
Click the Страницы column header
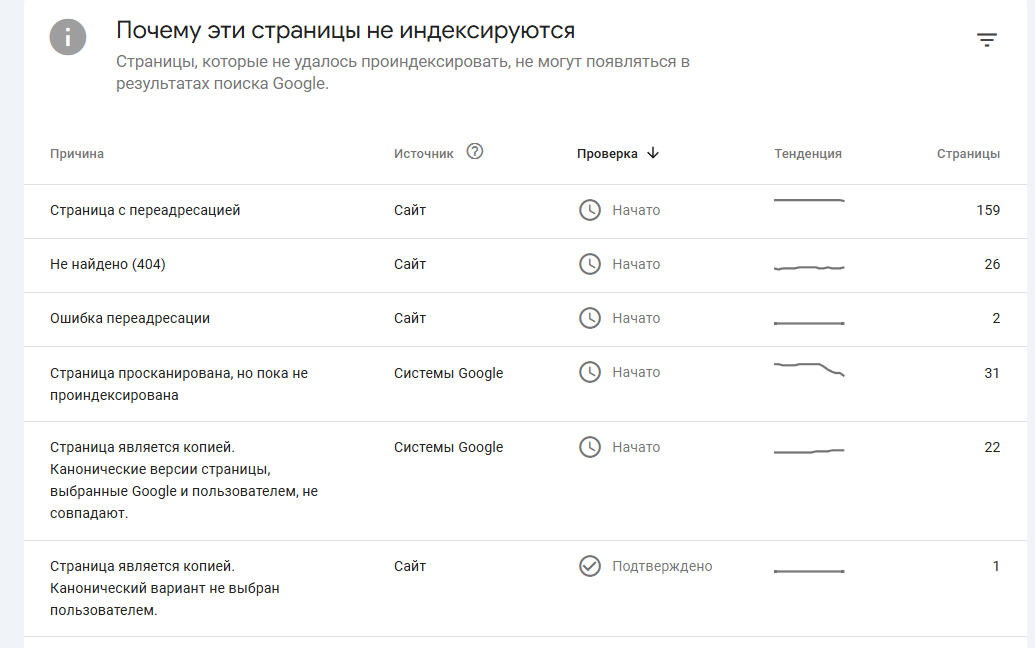[x=968, y=154]
